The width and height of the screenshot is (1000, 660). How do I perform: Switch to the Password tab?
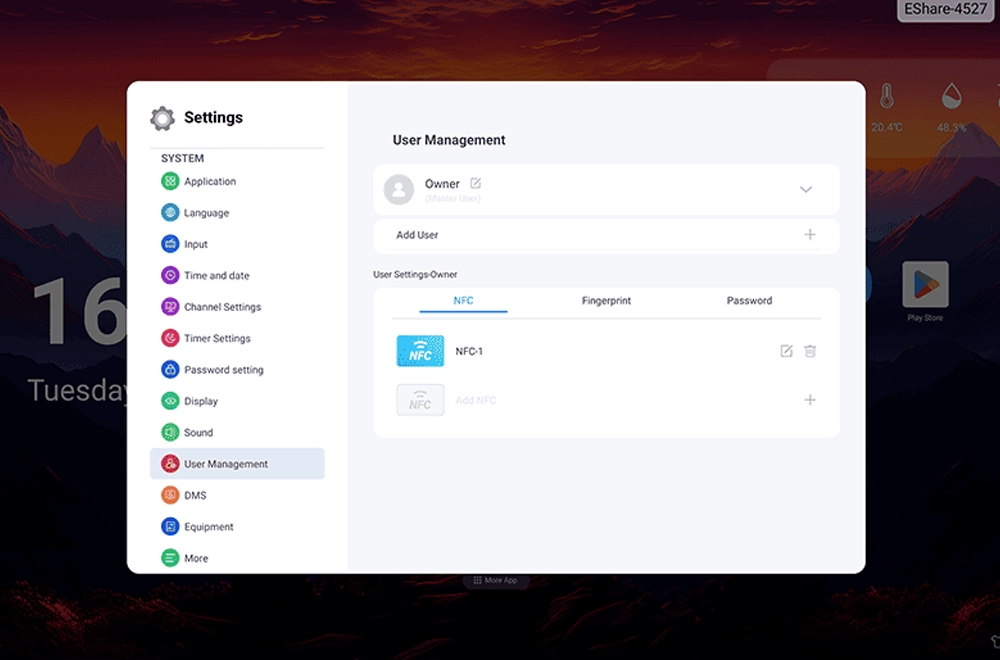click(x=749, y=301)
